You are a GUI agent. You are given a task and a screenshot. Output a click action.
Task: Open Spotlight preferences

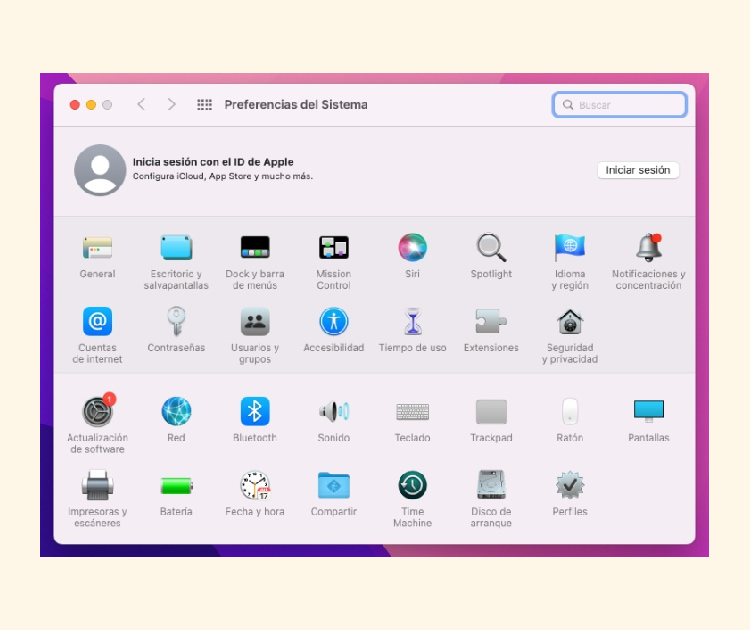pos(491,248)
